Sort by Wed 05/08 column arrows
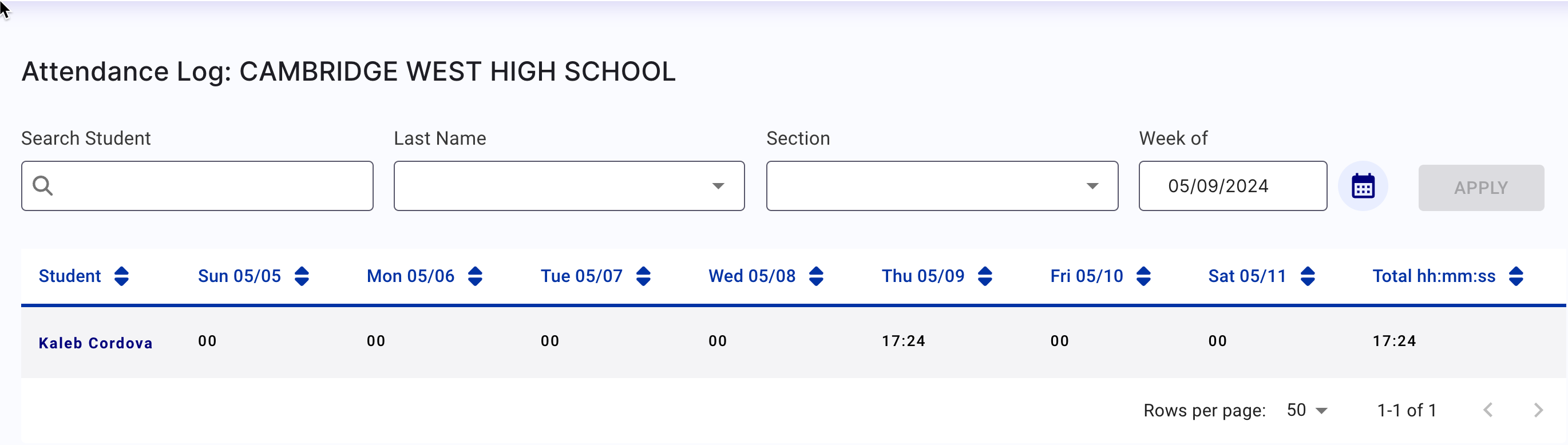1568x445 pixels. (816, 276)
